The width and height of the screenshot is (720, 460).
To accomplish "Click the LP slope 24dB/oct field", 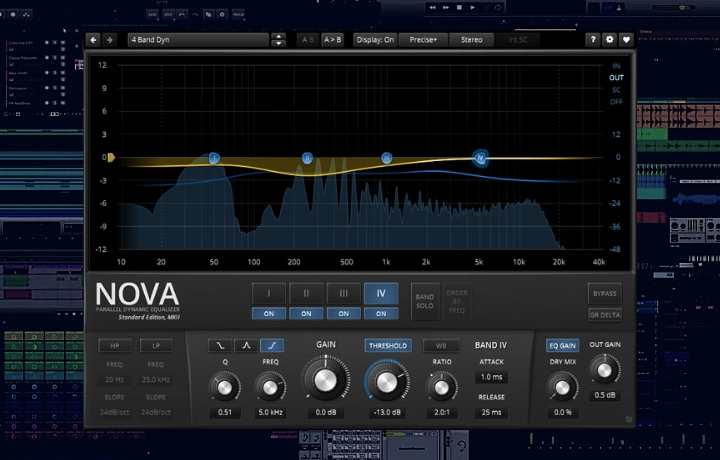I will pyautogui.click(x=156, y=412).
